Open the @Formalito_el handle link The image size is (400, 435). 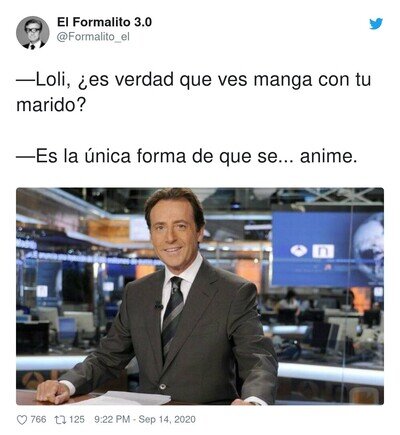pyautogui.click(x=93, y=37)
